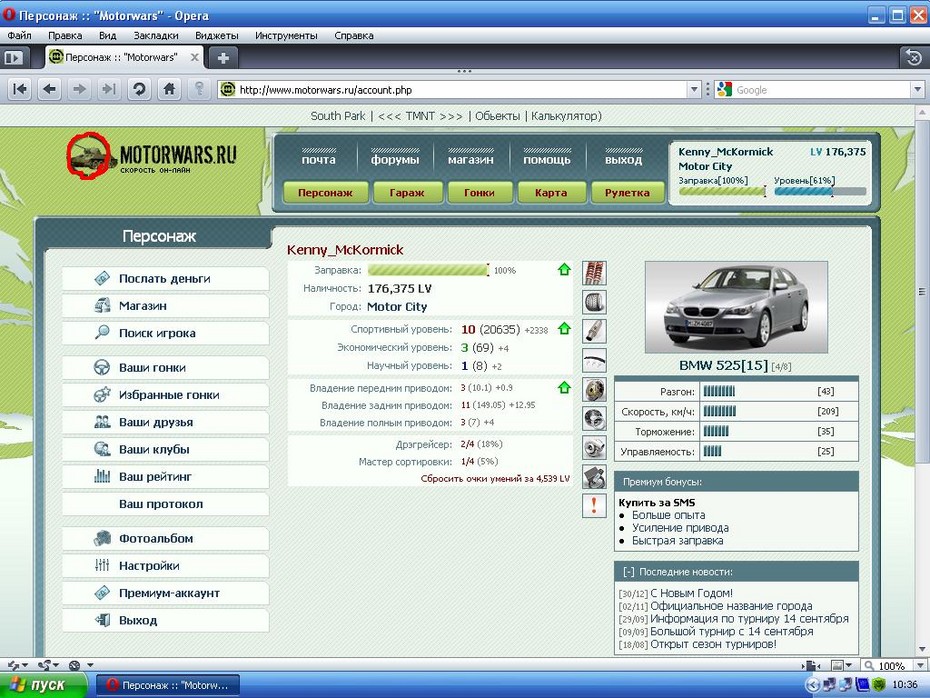Click the exhaust pipe part icon
The width and height of the screenshot is (930, 698).
click(x=594, y=332)
